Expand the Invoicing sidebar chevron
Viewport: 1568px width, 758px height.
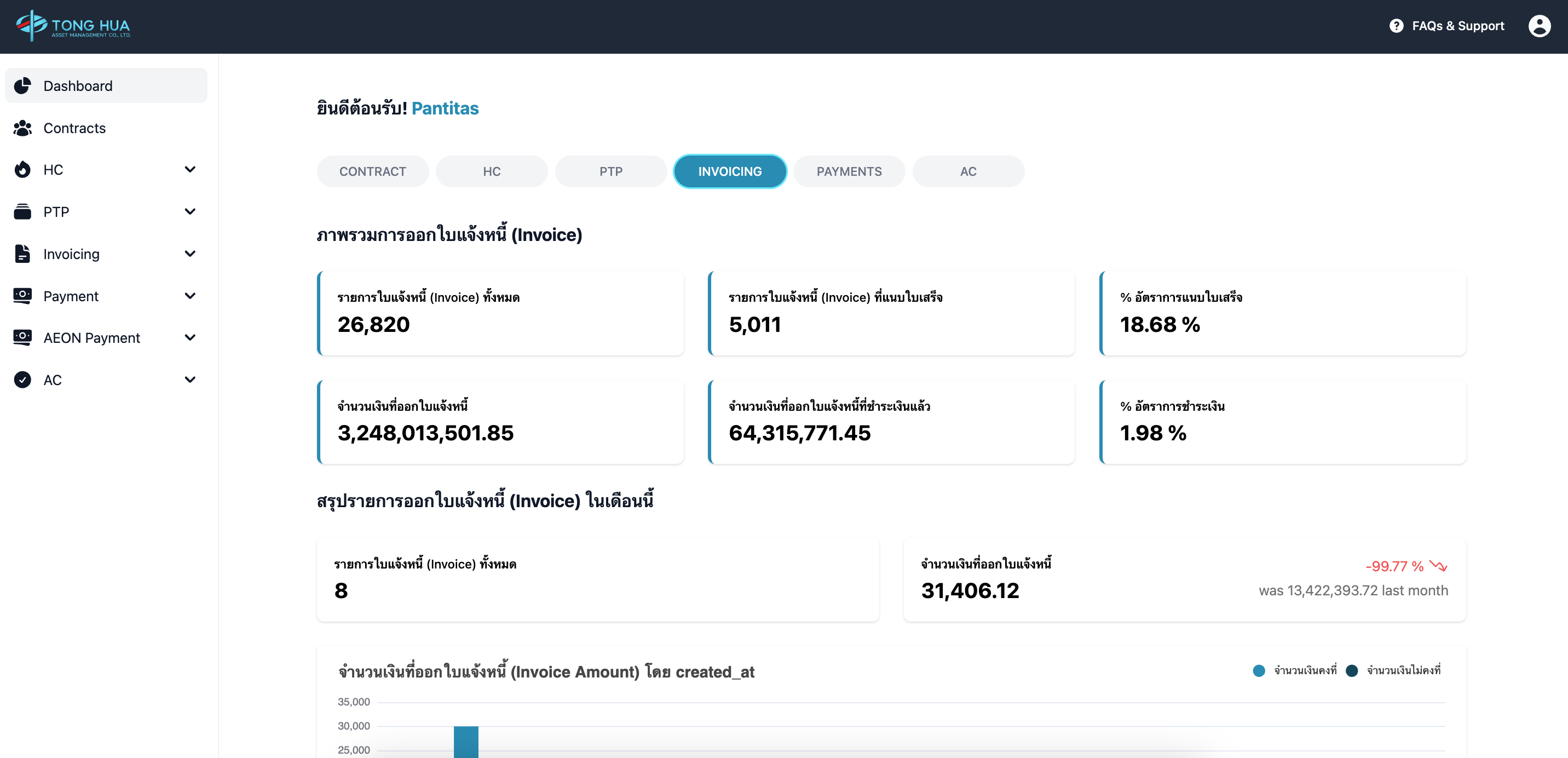point(190,254)
